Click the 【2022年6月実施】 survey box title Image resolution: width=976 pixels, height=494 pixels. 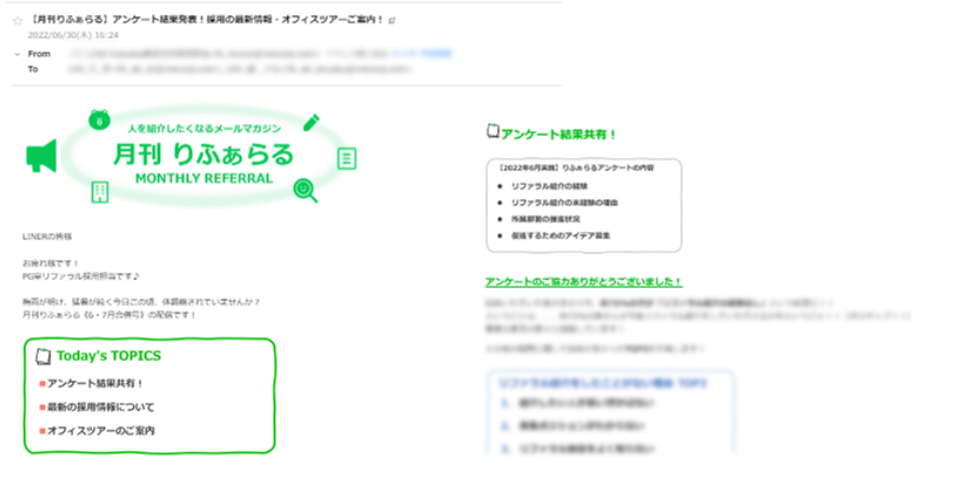[x=575, y=168]
